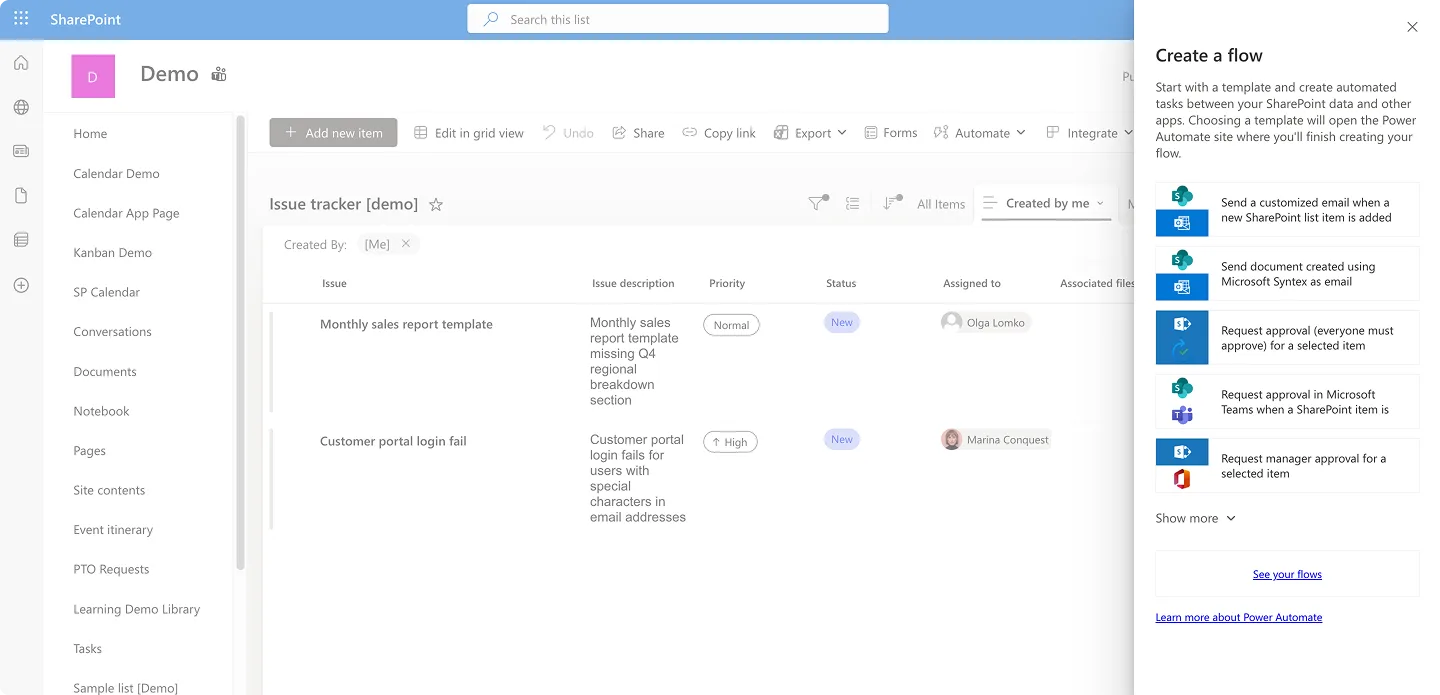This screenshot has width=1440, height=695.
Task: Open the sort icon beside All Items
Action: coord(891,203)
